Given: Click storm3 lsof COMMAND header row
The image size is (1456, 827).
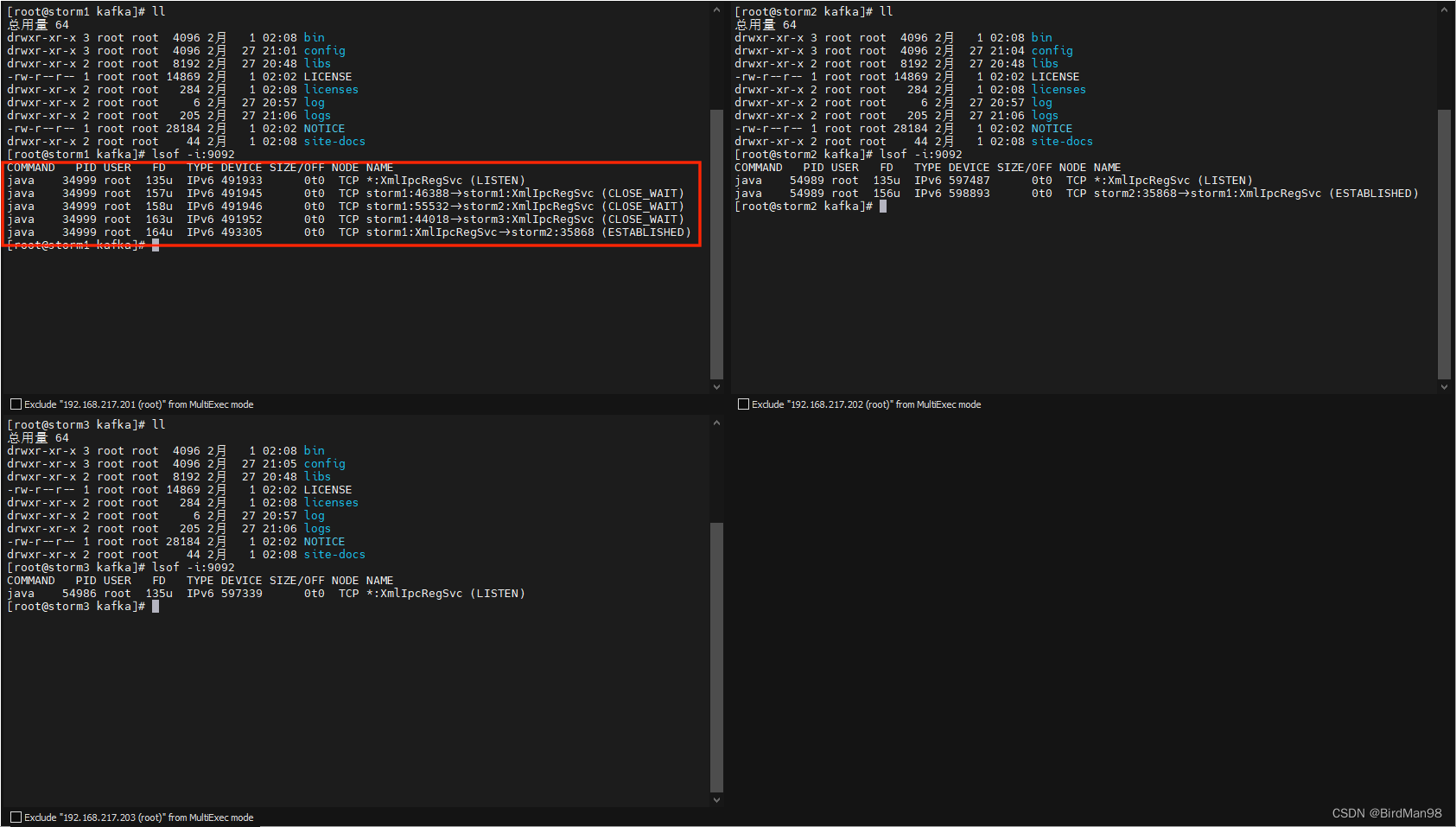Looking at the screenshot, I should [200, 581].
